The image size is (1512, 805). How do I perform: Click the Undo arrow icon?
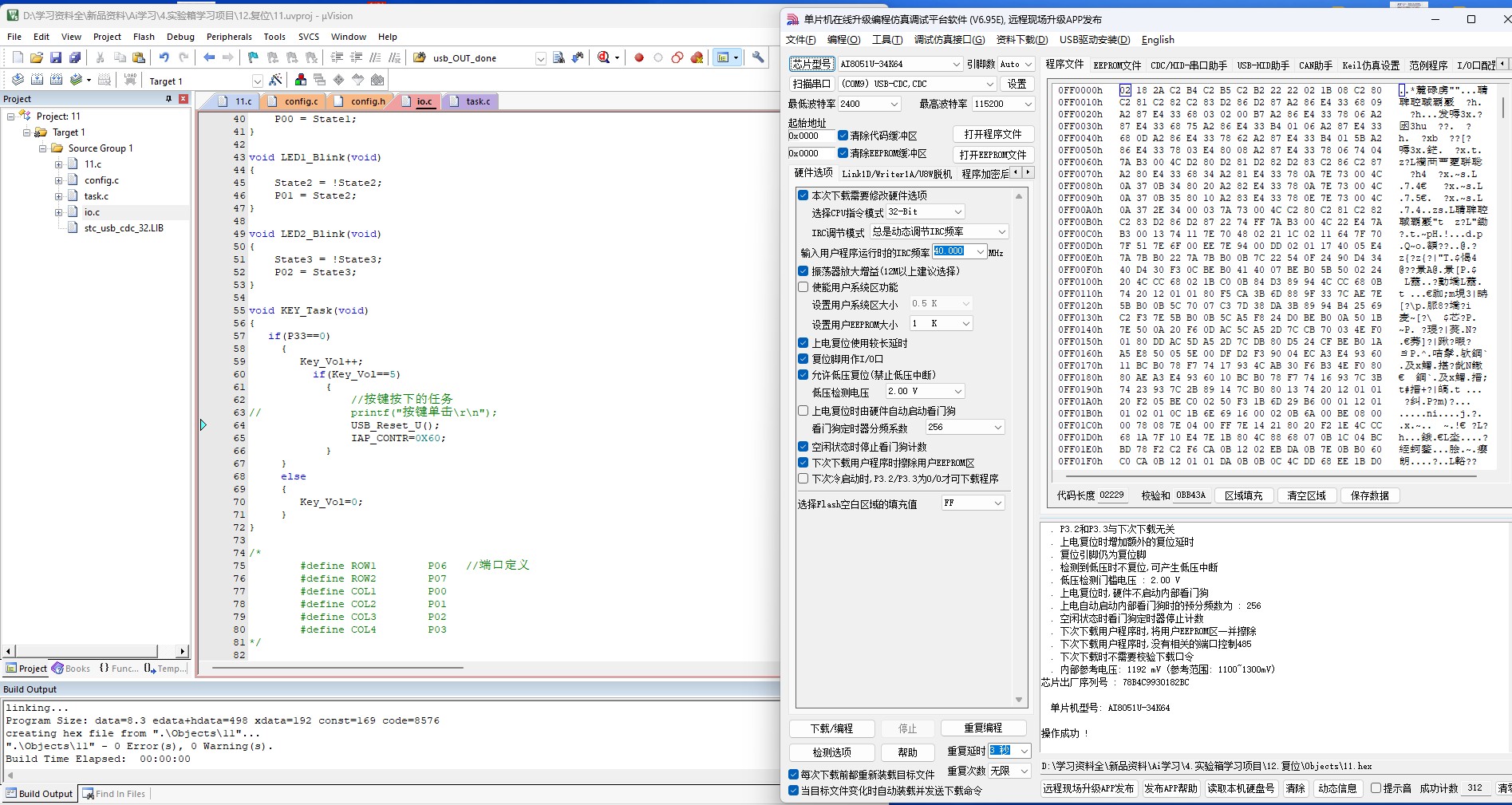pos(164,57)
